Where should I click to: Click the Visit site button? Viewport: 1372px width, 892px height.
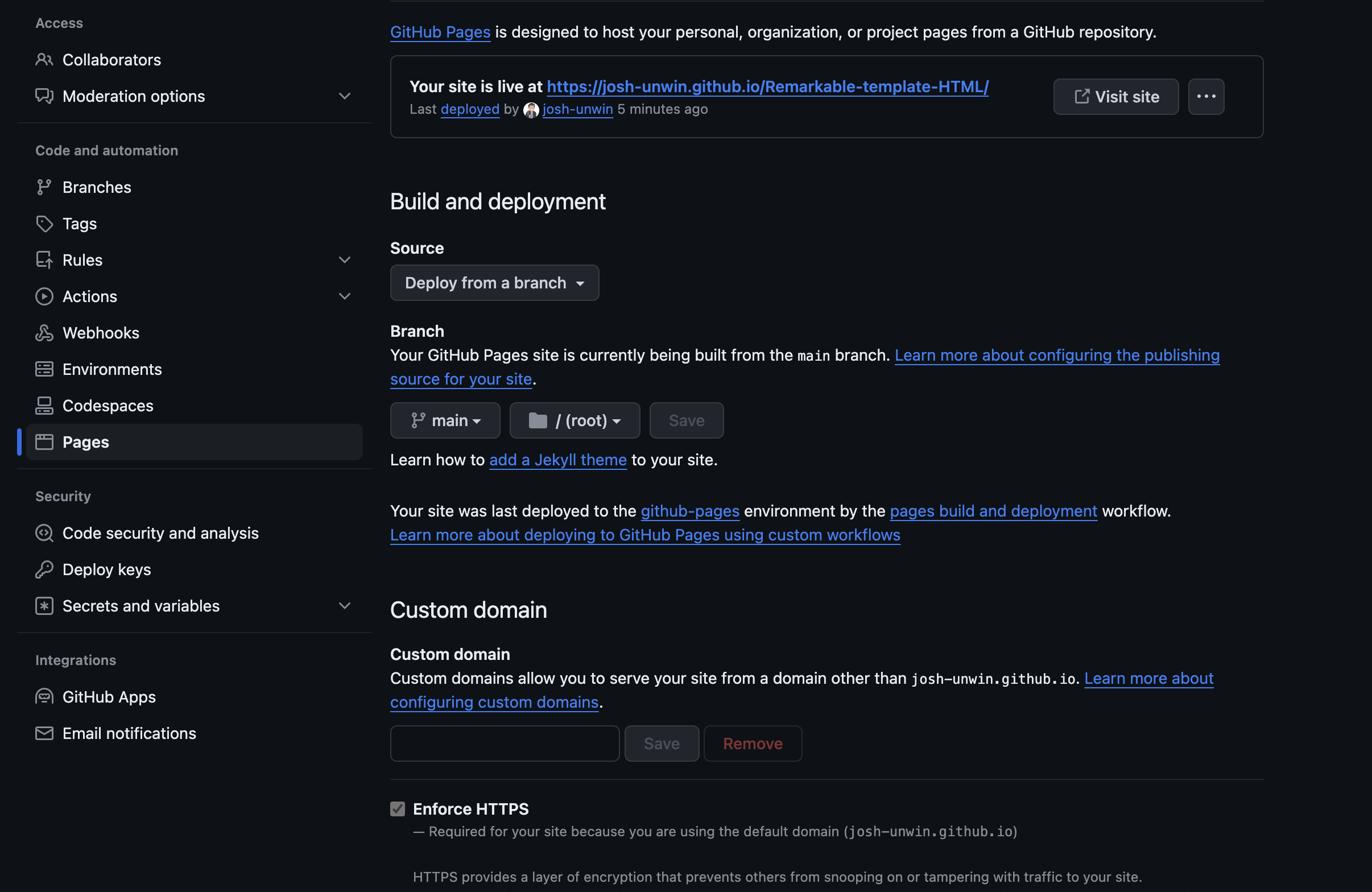(x=1116, y=96)
